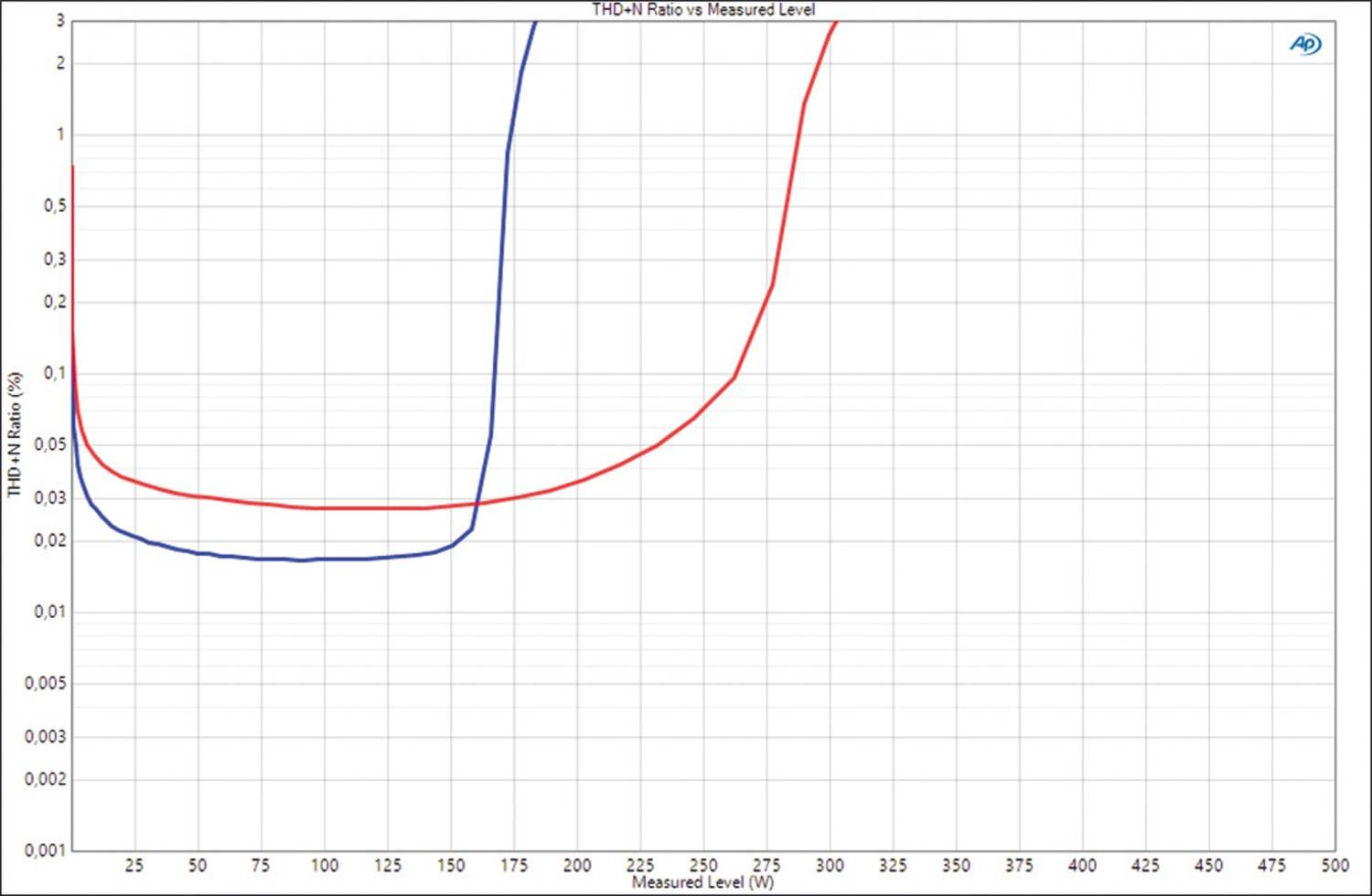Click the '50' x-axis tick label

pyautogui.click(x=198, y=865)
